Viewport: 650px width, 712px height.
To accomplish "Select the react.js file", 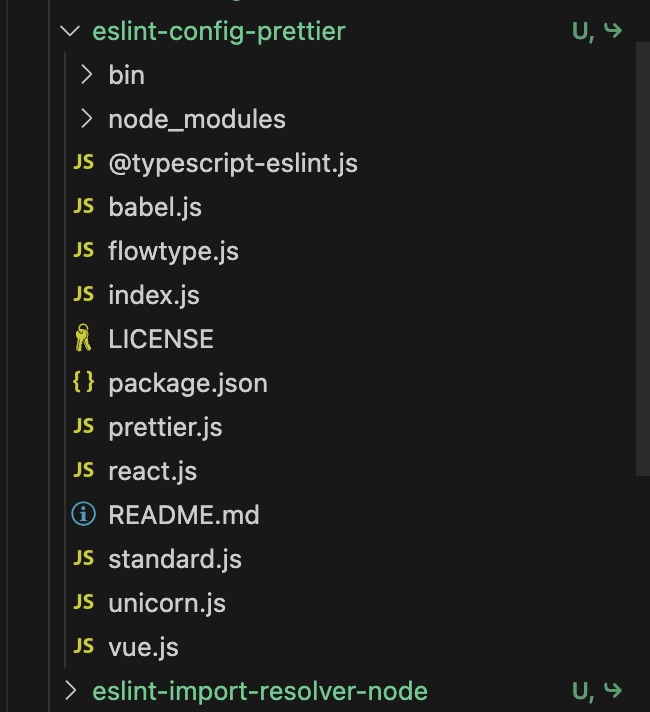I will [x=153, y=471].
